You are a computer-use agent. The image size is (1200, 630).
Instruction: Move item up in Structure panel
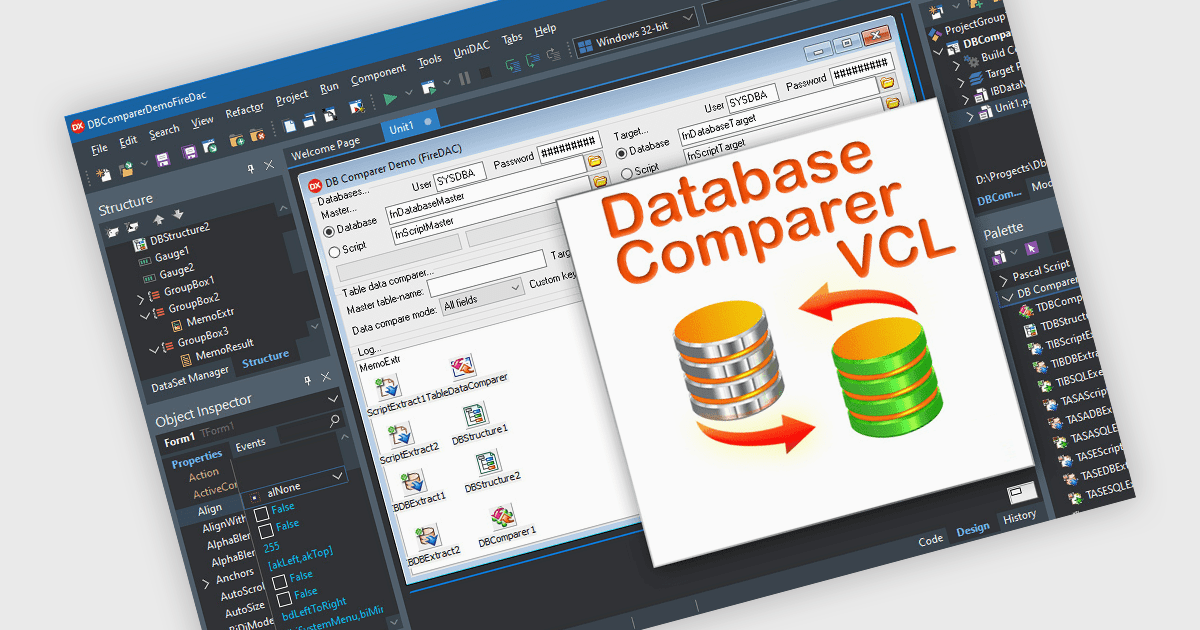pos(157,217)
